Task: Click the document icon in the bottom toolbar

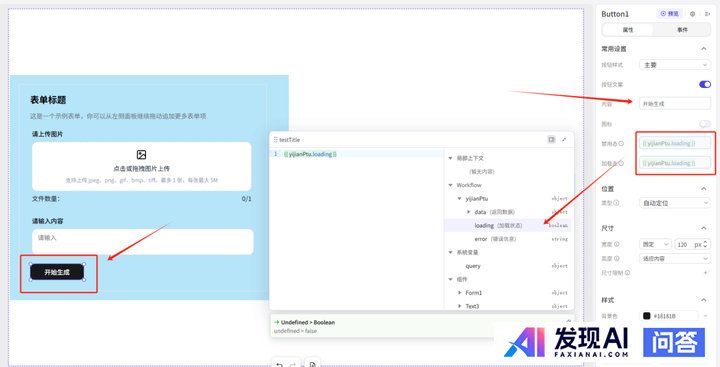Action: [312, 364]
